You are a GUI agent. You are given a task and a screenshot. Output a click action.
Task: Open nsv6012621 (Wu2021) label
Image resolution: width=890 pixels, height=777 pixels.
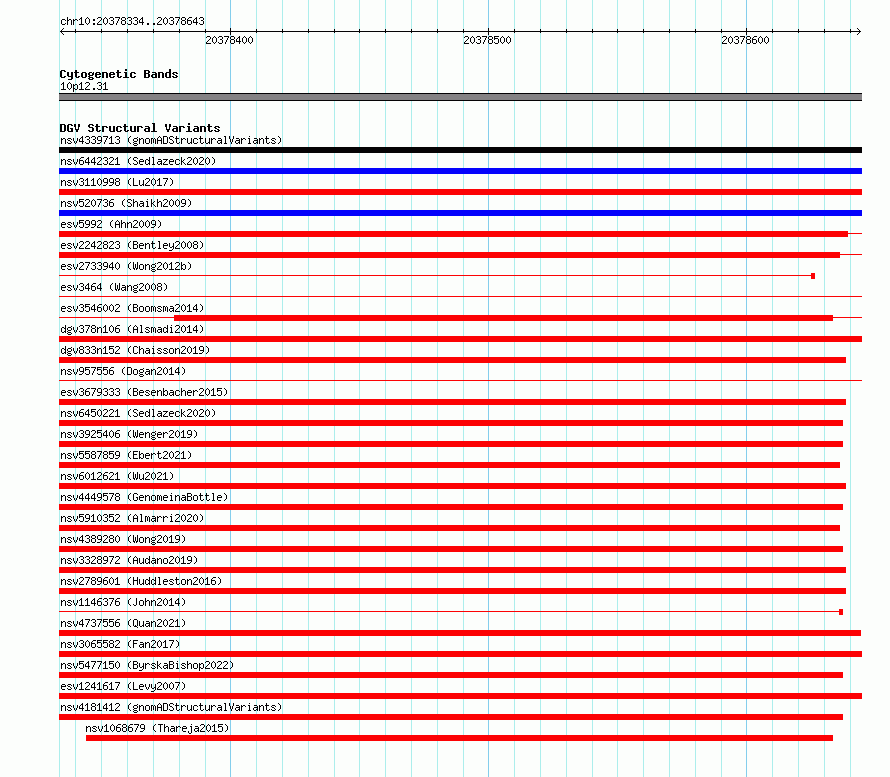click(x=117, y=476)
